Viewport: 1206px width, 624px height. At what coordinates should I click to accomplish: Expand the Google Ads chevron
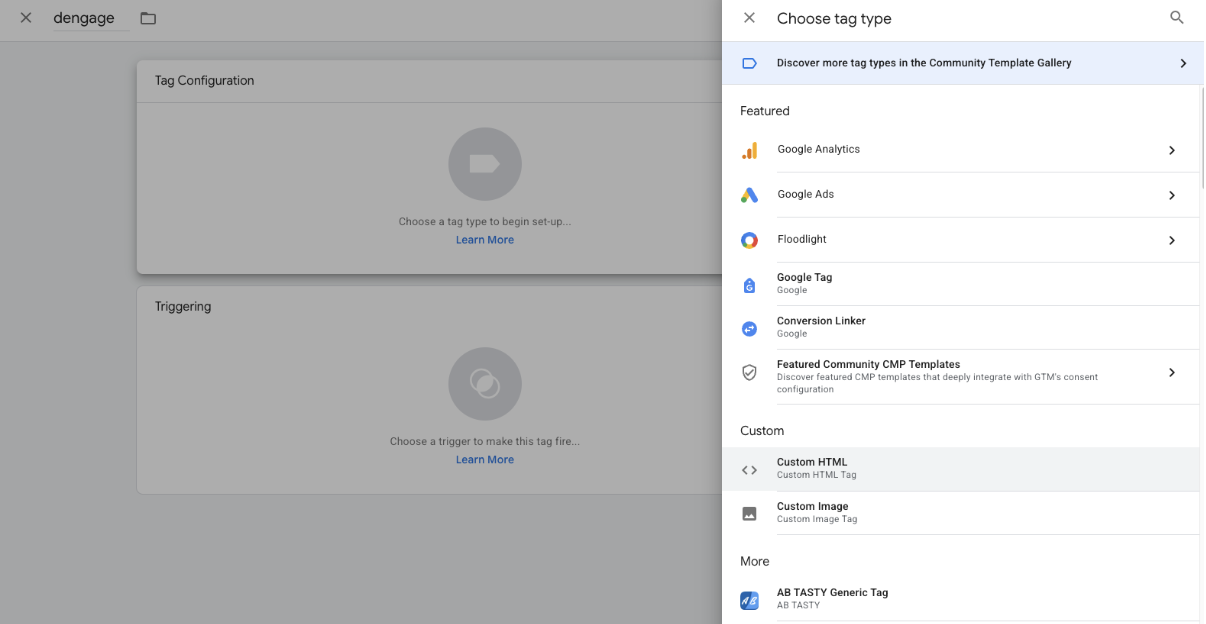point(1172,195)
